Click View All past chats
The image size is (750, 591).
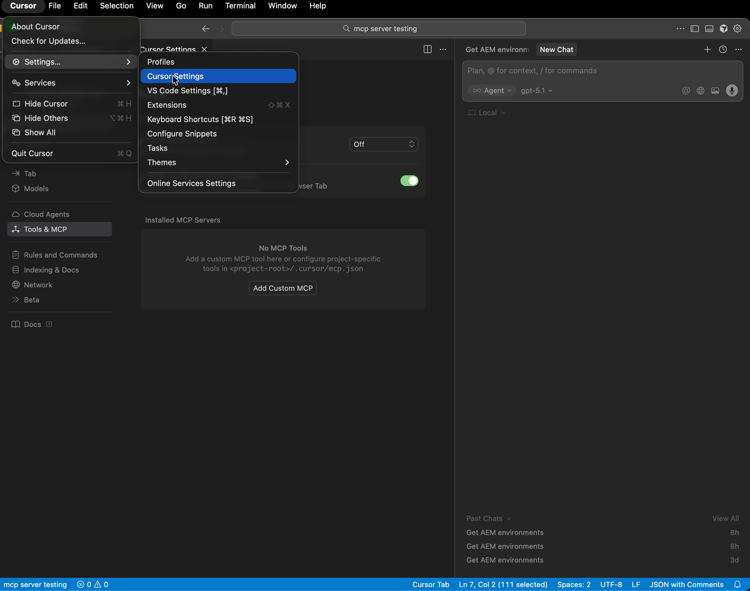point(725,518)
